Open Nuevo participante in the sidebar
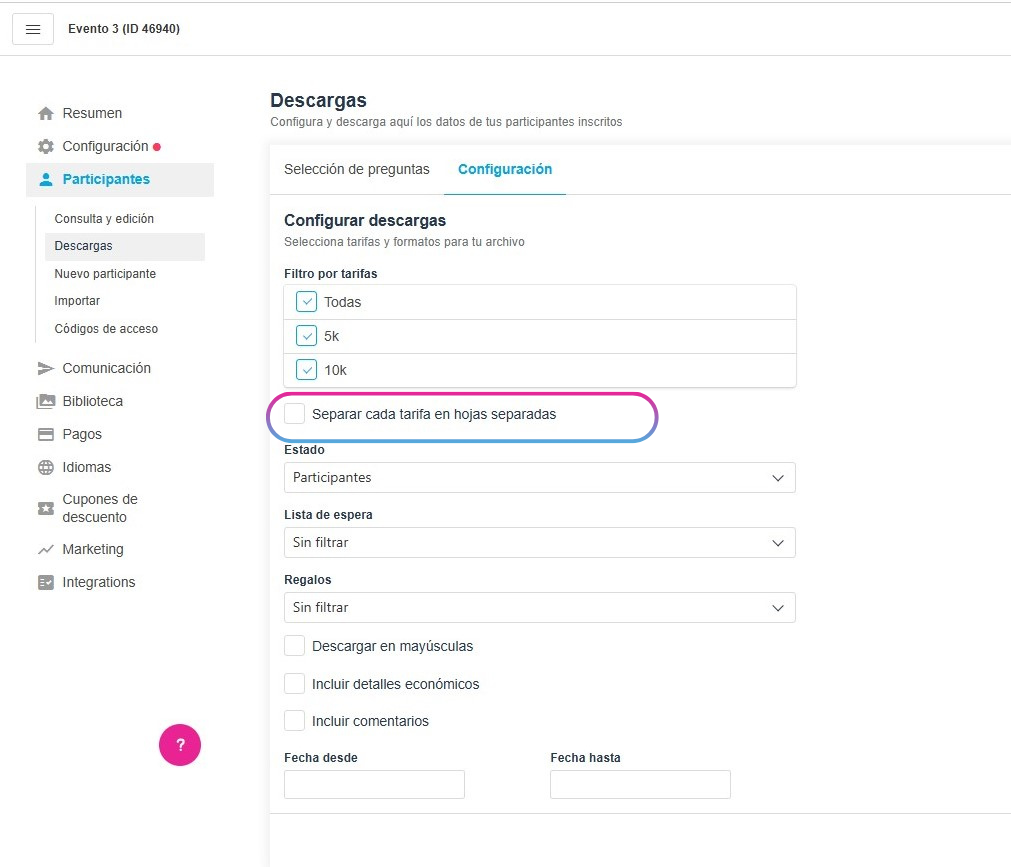The image size is (1011, 867). tap(105, 274)
